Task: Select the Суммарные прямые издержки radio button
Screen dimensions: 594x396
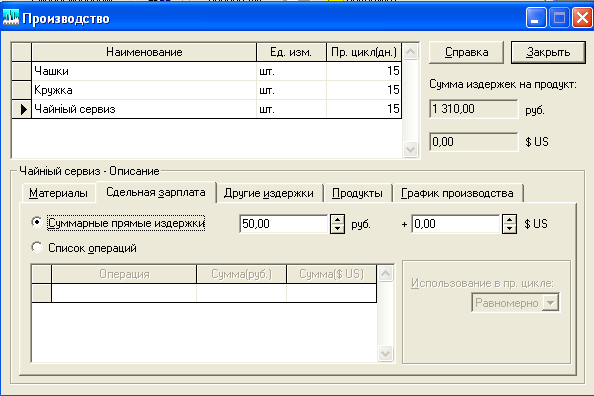Action: 37,222
